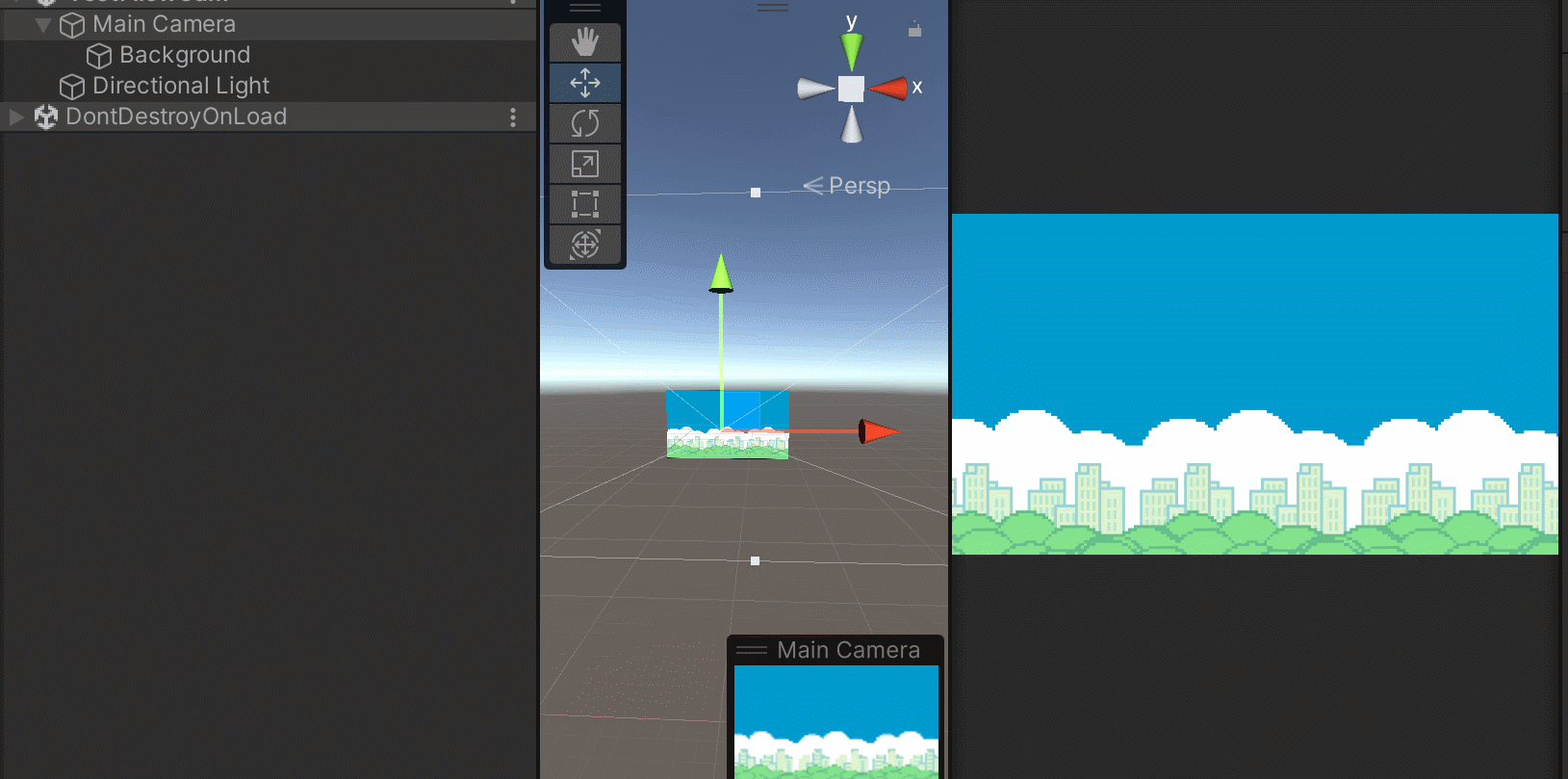Select the Move tool in scene toolbar
This screenshot has height=779, width=1568.
click(585, 83)
